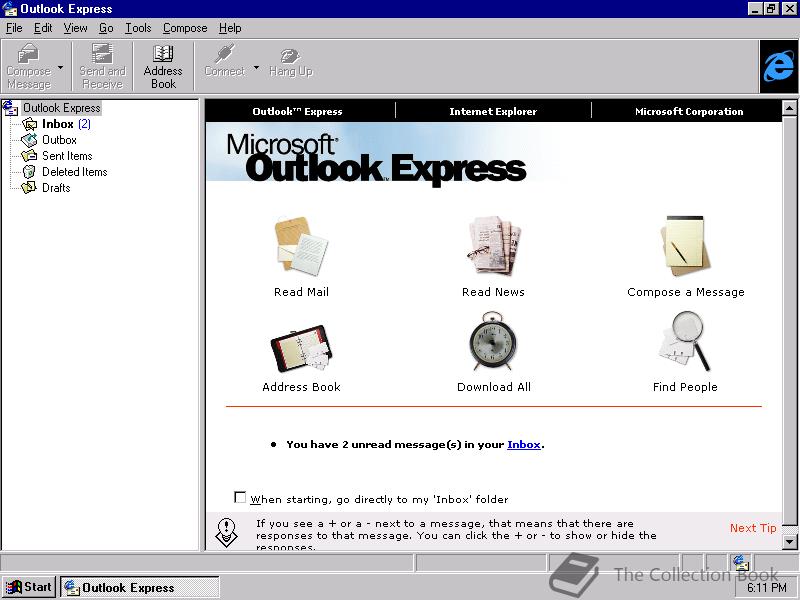This screenshot has height=600, width=800.
Task: Click the Next Tip link
Action: coord(753,528)
